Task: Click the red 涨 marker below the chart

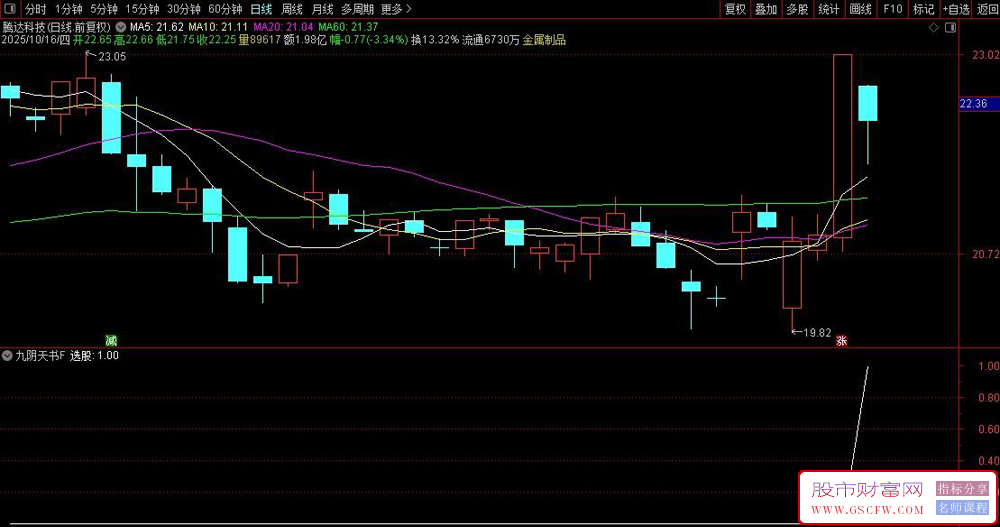Action: pos(842,340)
